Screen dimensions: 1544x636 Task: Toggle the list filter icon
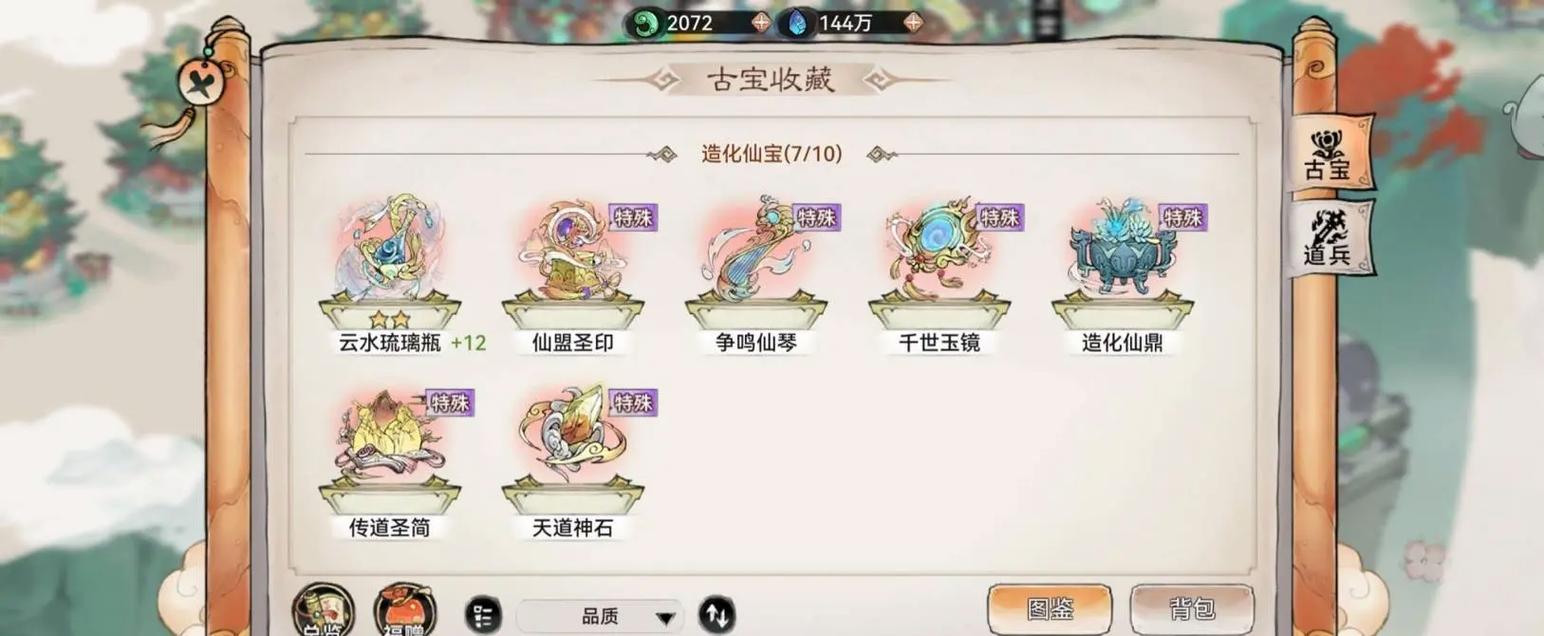point(484,614)
